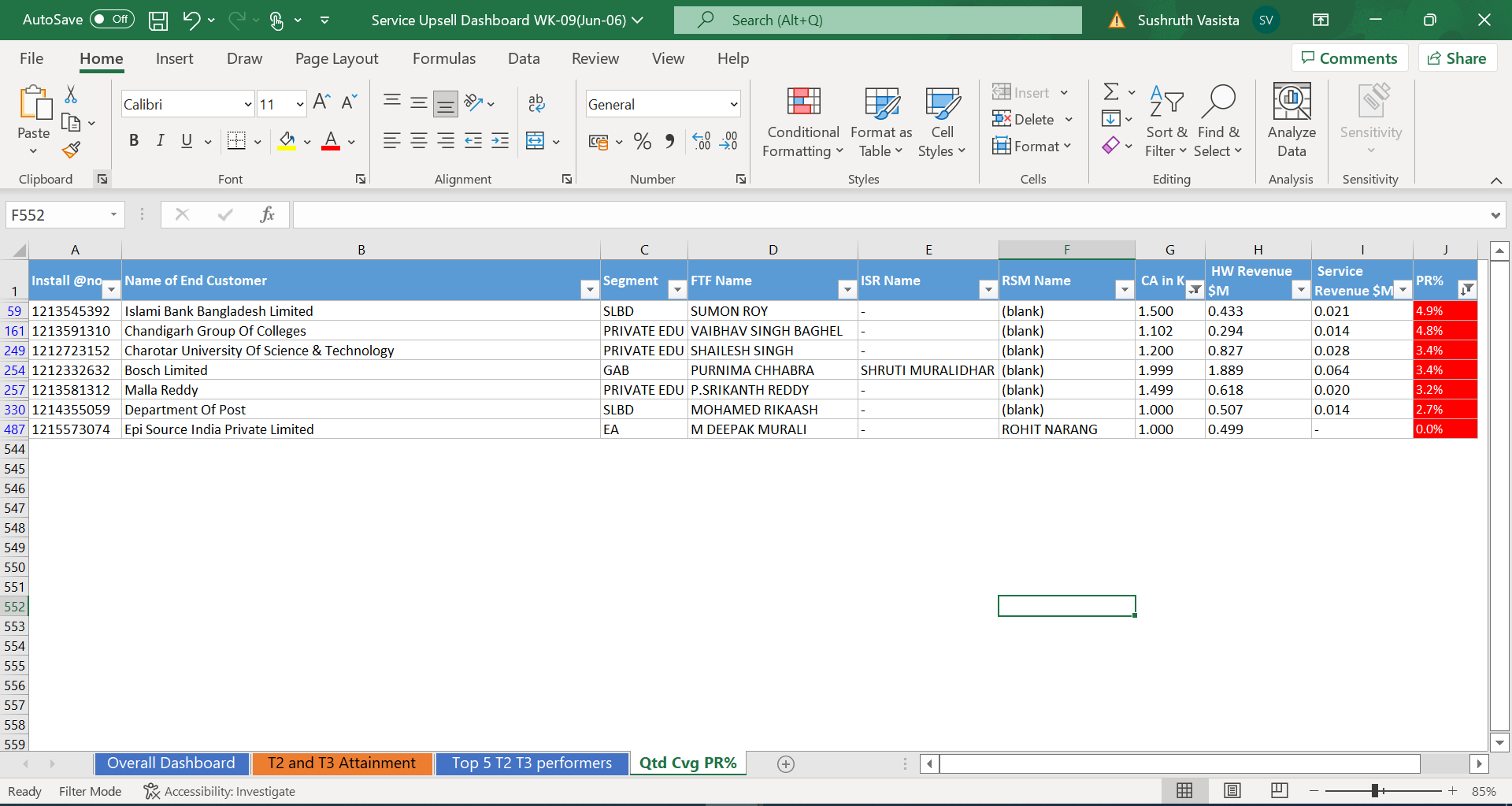Open the Formulas ribbon tab
Viewport: 1512px width, 806px height.
pyautogui.click(x=443, y=58)
